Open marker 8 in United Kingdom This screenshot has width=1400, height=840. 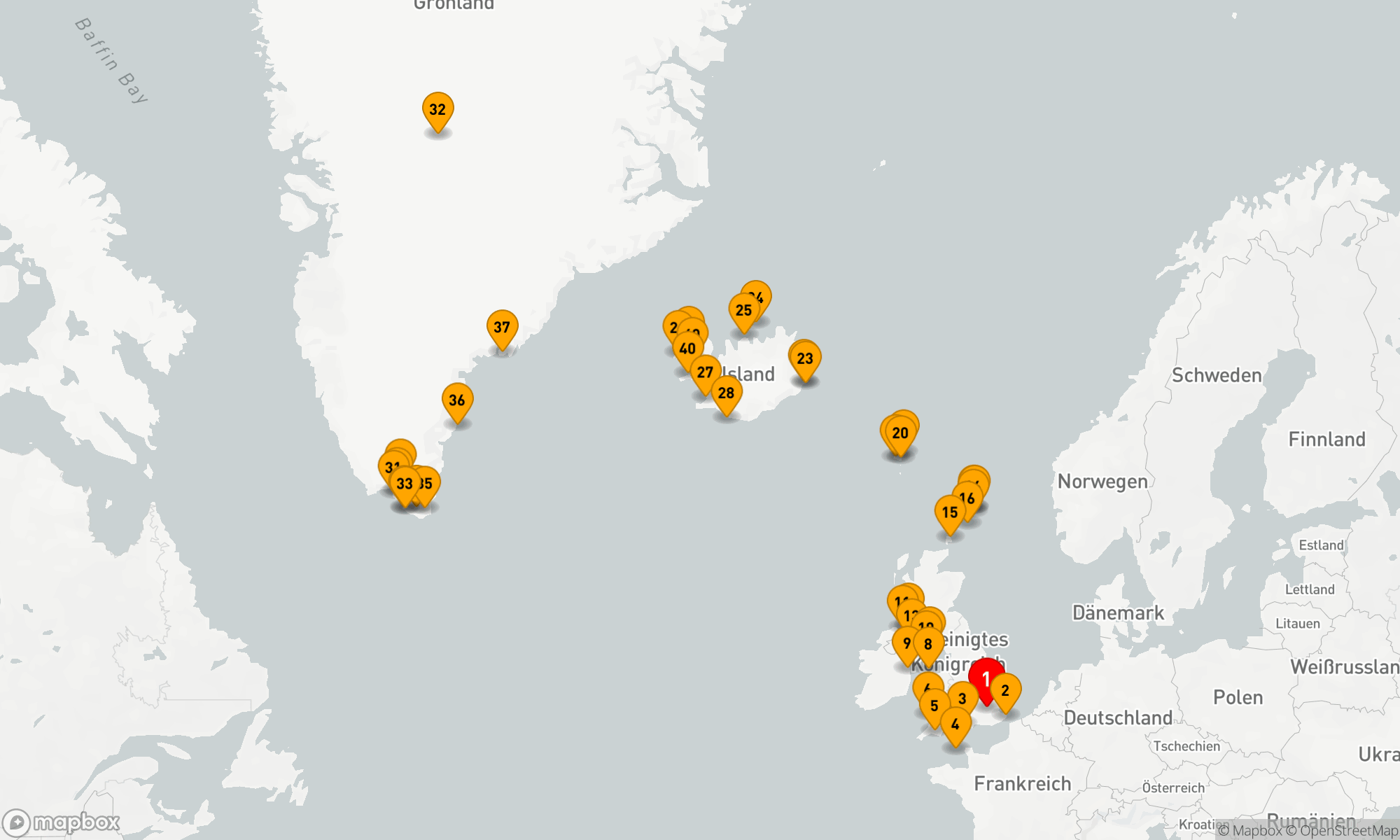pyautogui.click(x=928, y=645)
